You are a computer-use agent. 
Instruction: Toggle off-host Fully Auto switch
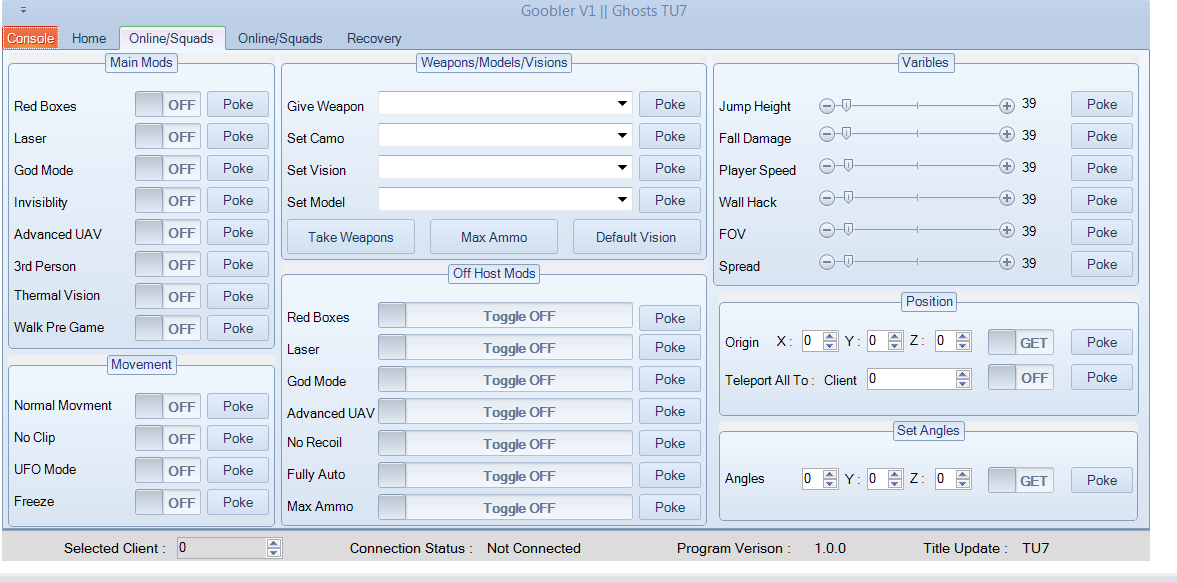point(505,475)
